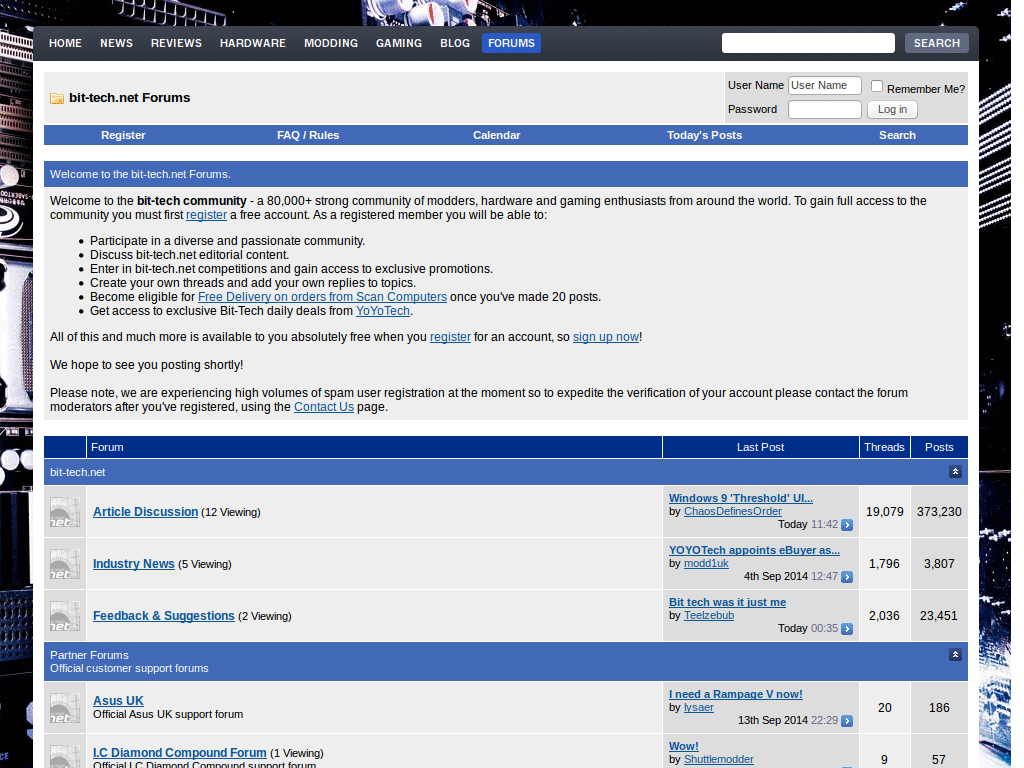Open the Contact Us link
This screenshot has width=1024, height=768.
(x=324, y=407)
